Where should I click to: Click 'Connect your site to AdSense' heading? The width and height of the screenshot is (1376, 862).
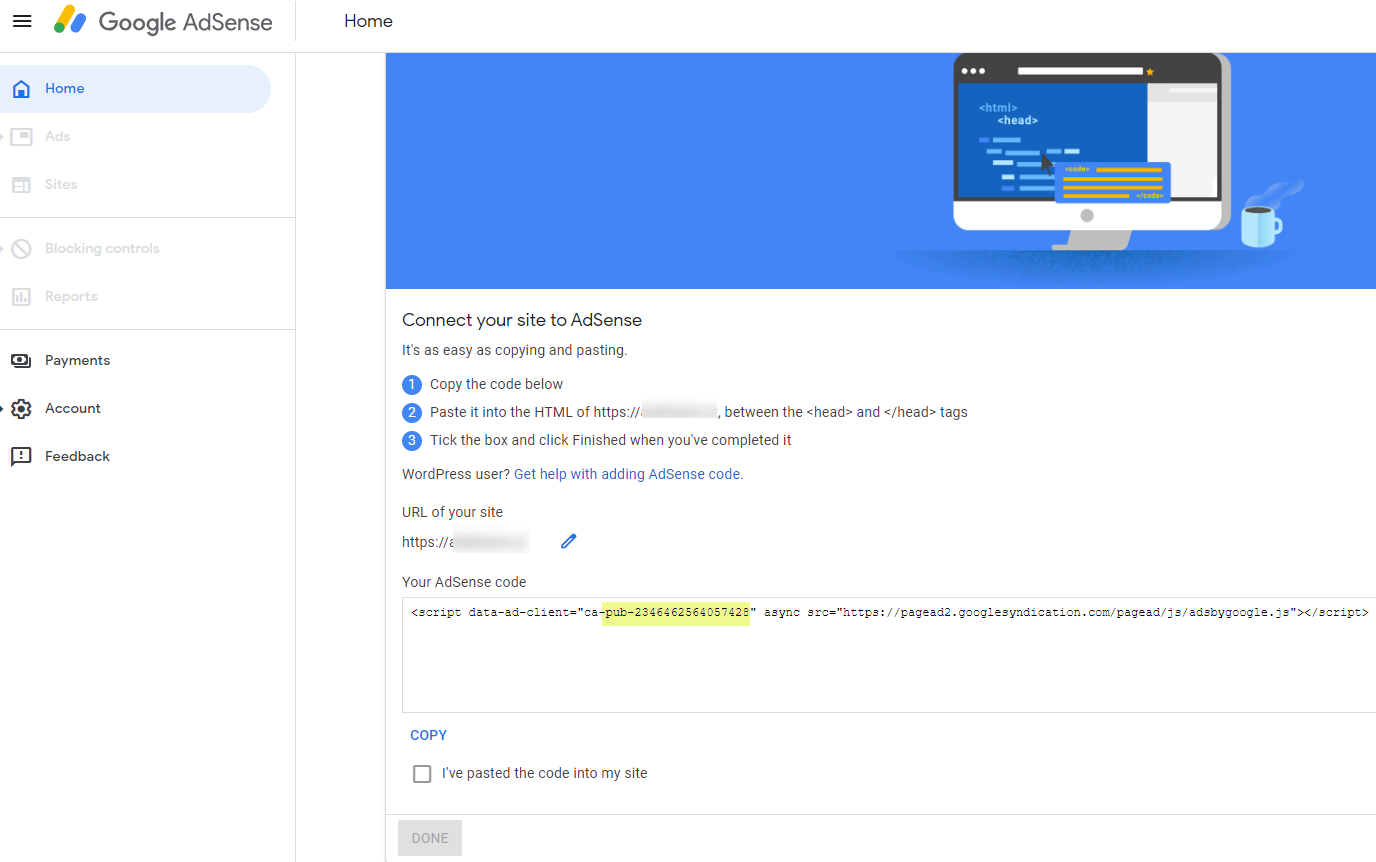coord(522,320)
